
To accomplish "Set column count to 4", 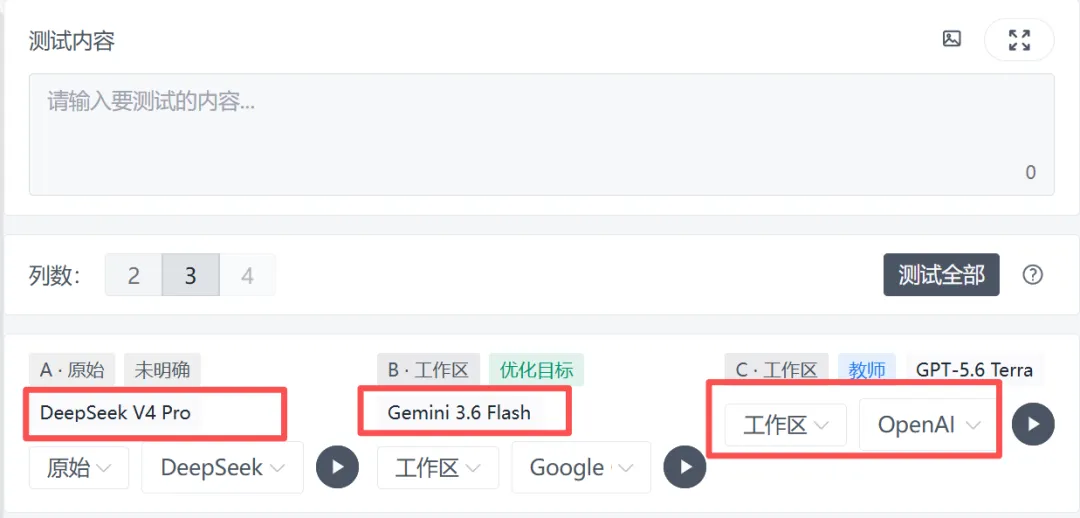I will tap(247, 276).
